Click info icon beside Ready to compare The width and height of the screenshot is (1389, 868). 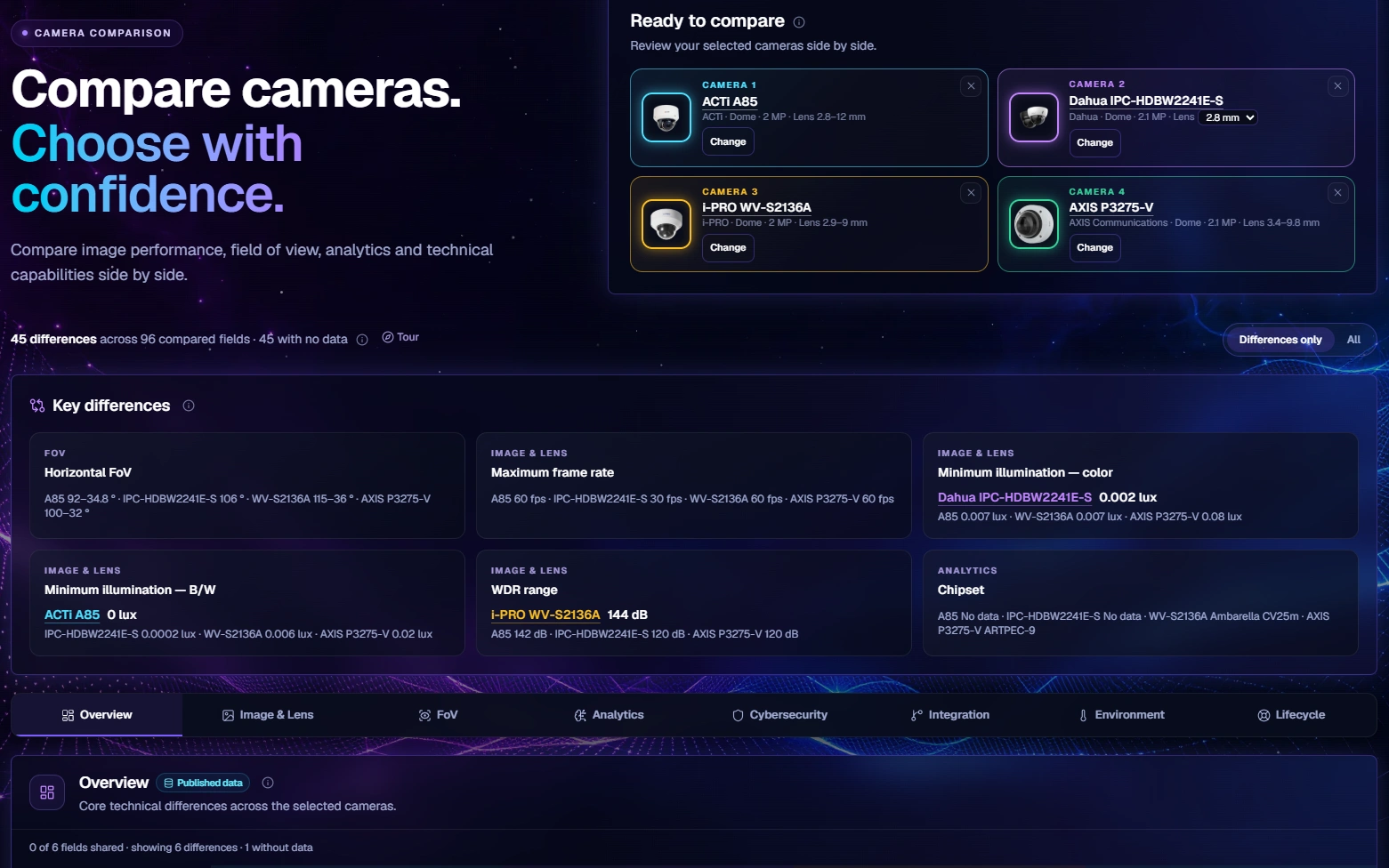click(799, 22)
